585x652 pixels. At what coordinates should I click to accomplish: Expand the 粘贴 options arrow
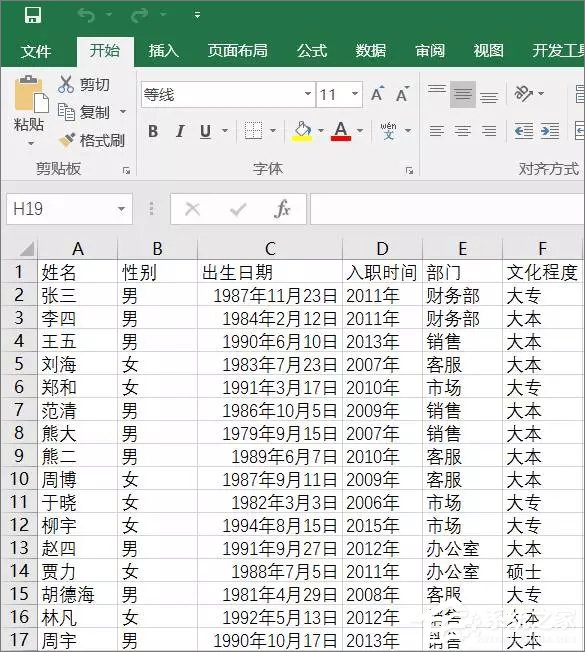click(30, 143)
